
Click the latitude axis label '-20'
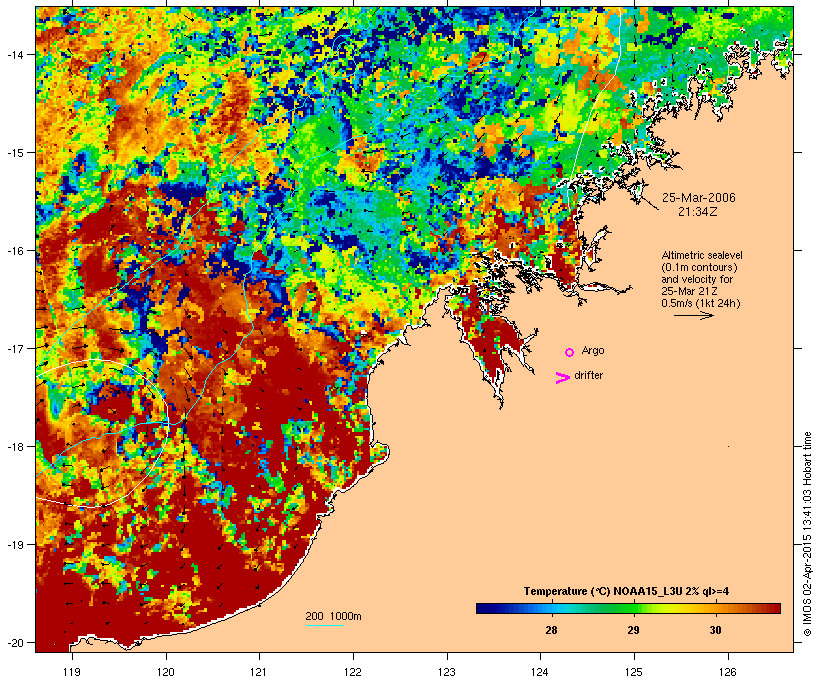(14, 643)
